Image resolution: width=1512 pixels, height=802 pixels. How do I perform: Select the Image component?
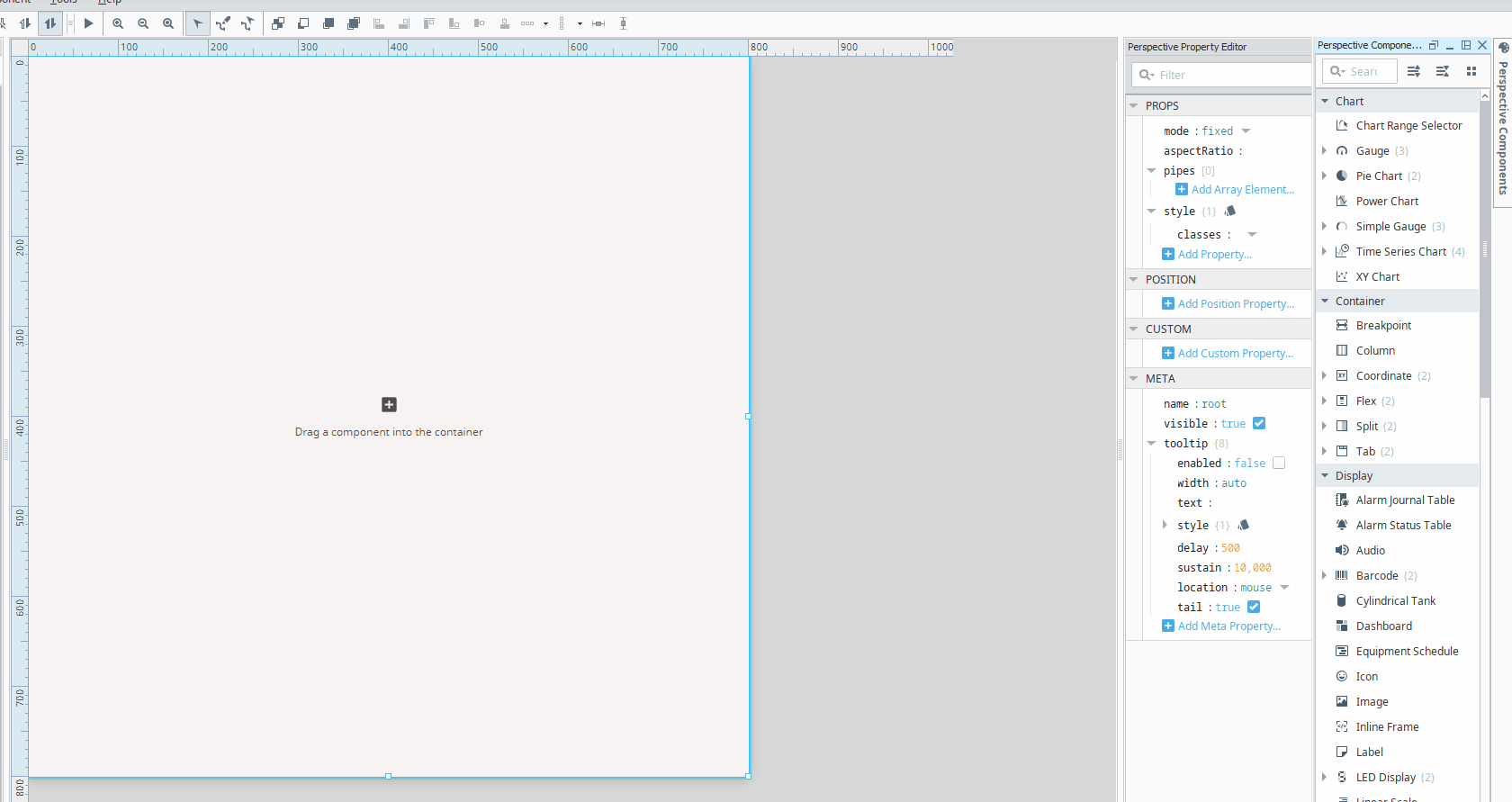(1372, 702)
